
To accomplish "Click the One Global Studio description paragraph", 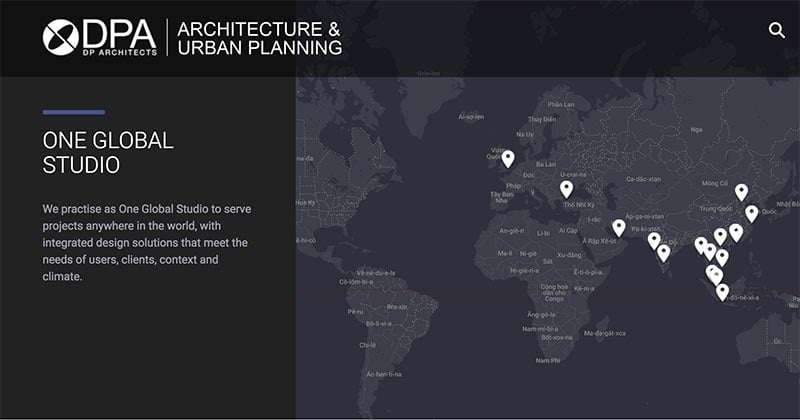I will tap(147, 242).
